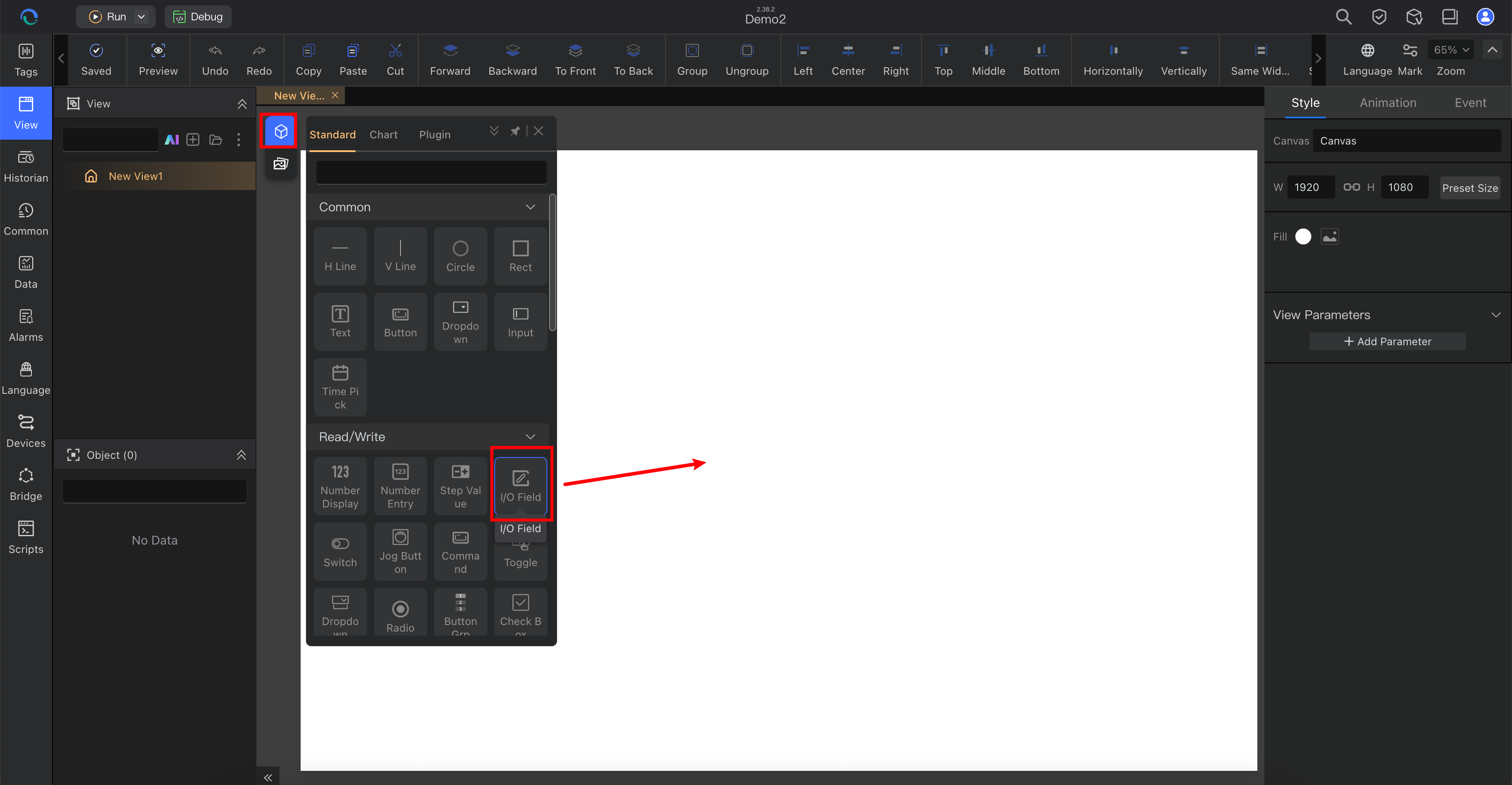Click the Redo toolbar icon
1512x785 pixels.
259,60
